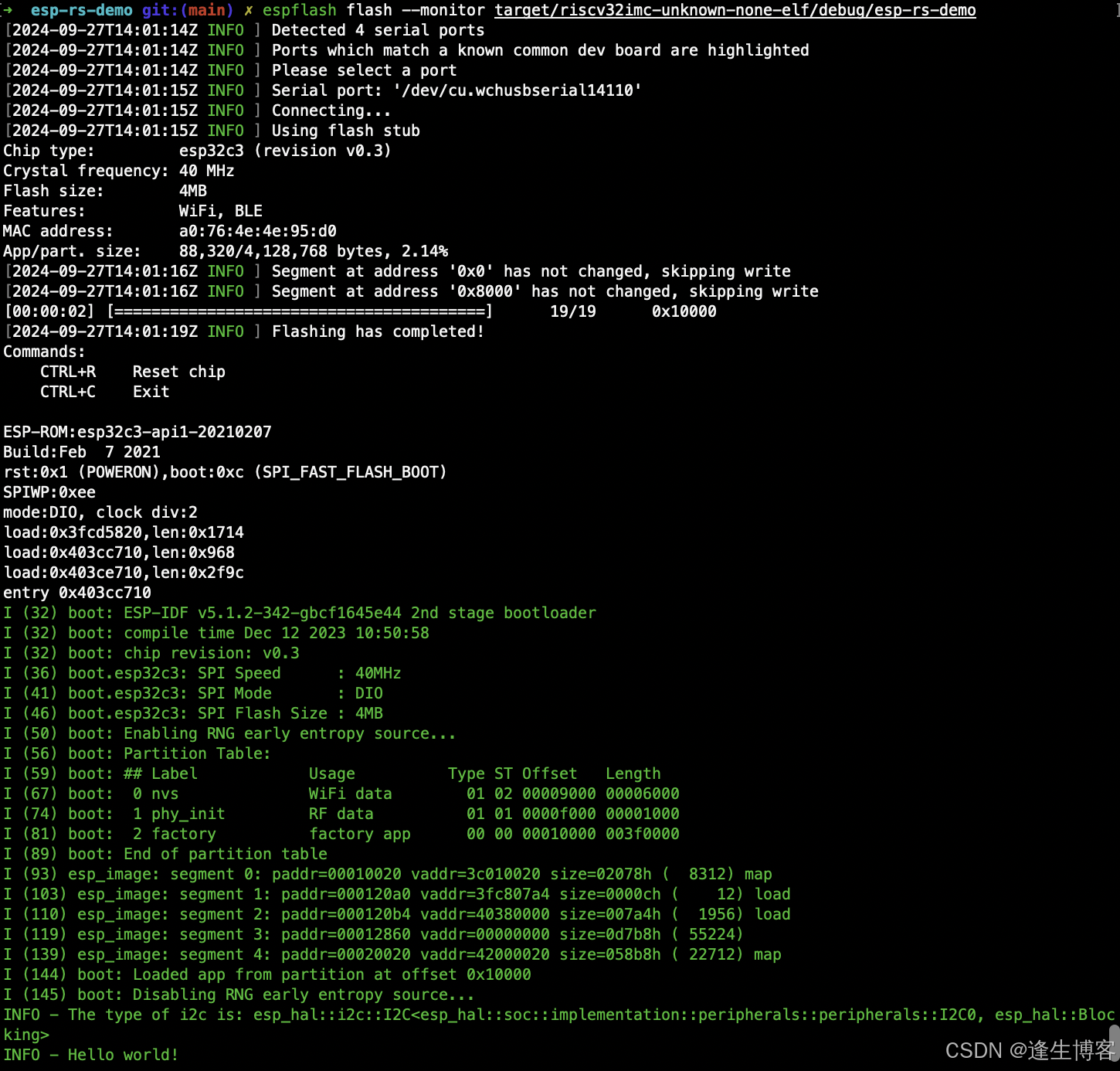Click 'ESP-ROM:esp32c3-api1-20210207' line
Viewport: 1120px width, 1071px height.
pos(137,432)
